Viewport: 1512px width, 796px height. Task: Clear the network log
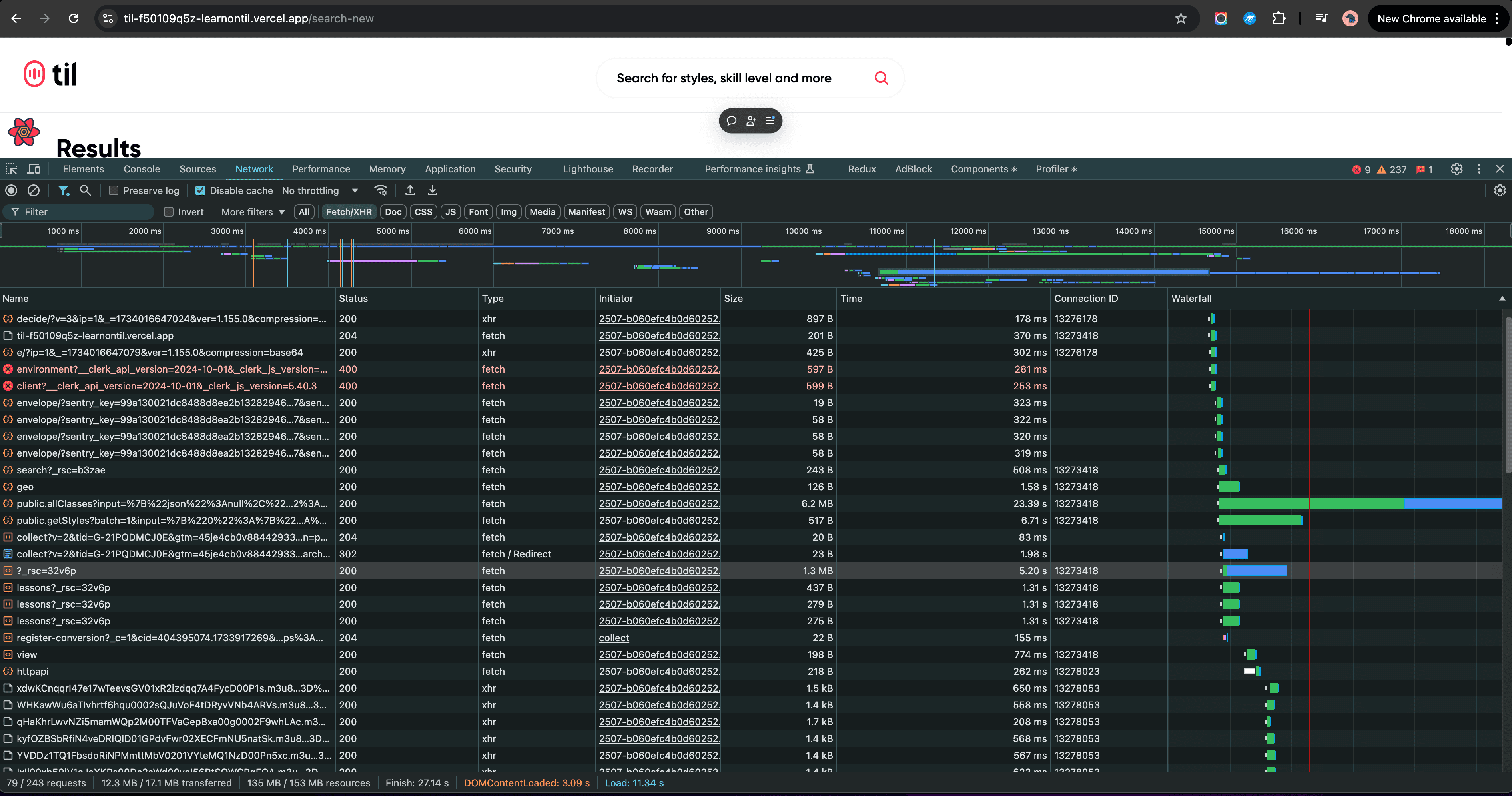point(34,190)
